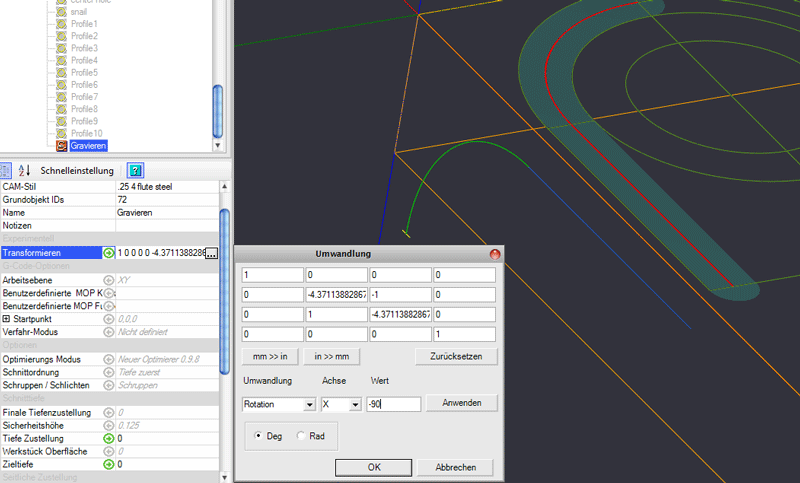800x483 pixels.
Task: Click the Wert input field containing -90
Action: [x=392, y=404]
